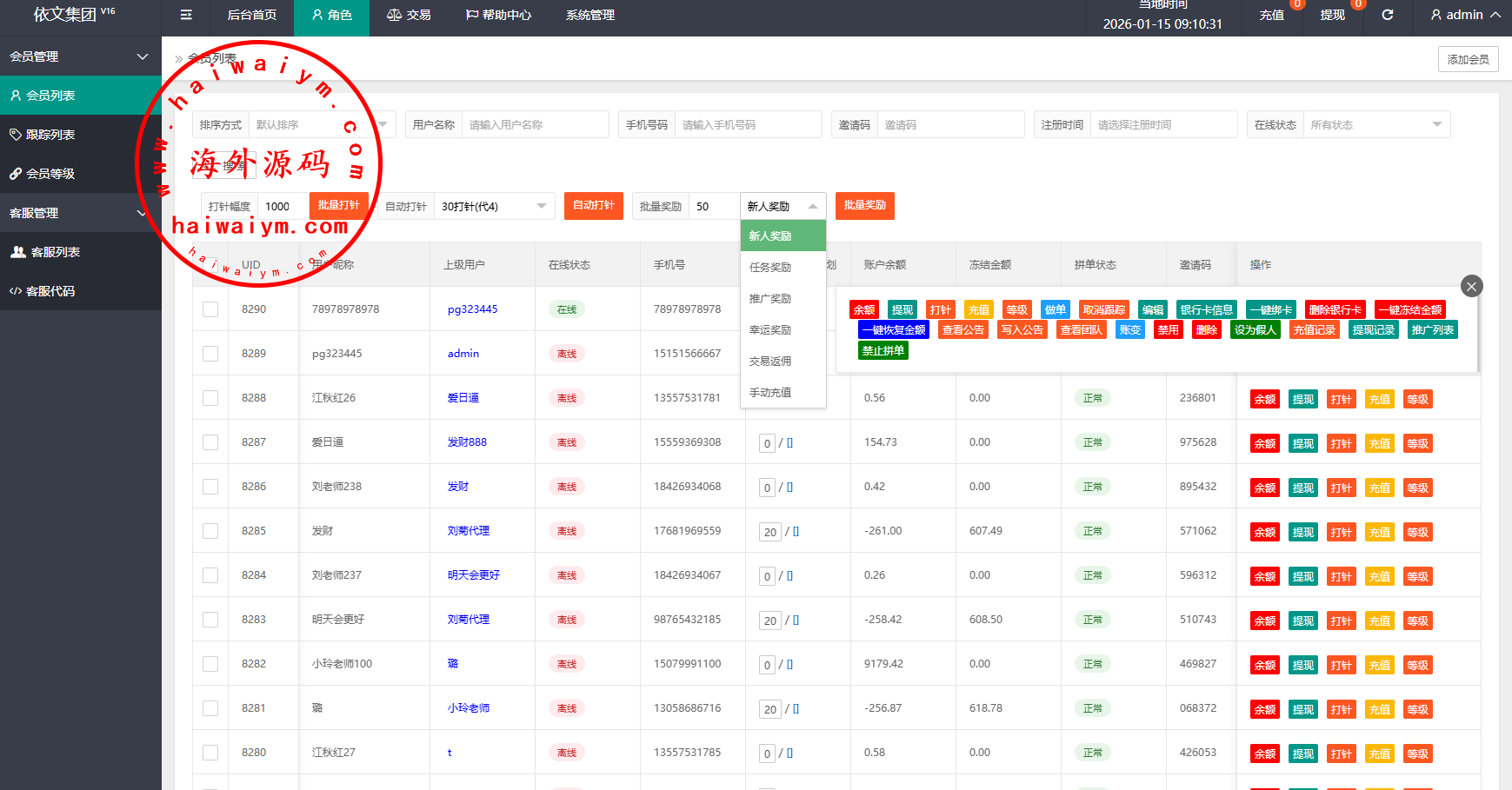Open 会员等级 with the link icon

42,174
